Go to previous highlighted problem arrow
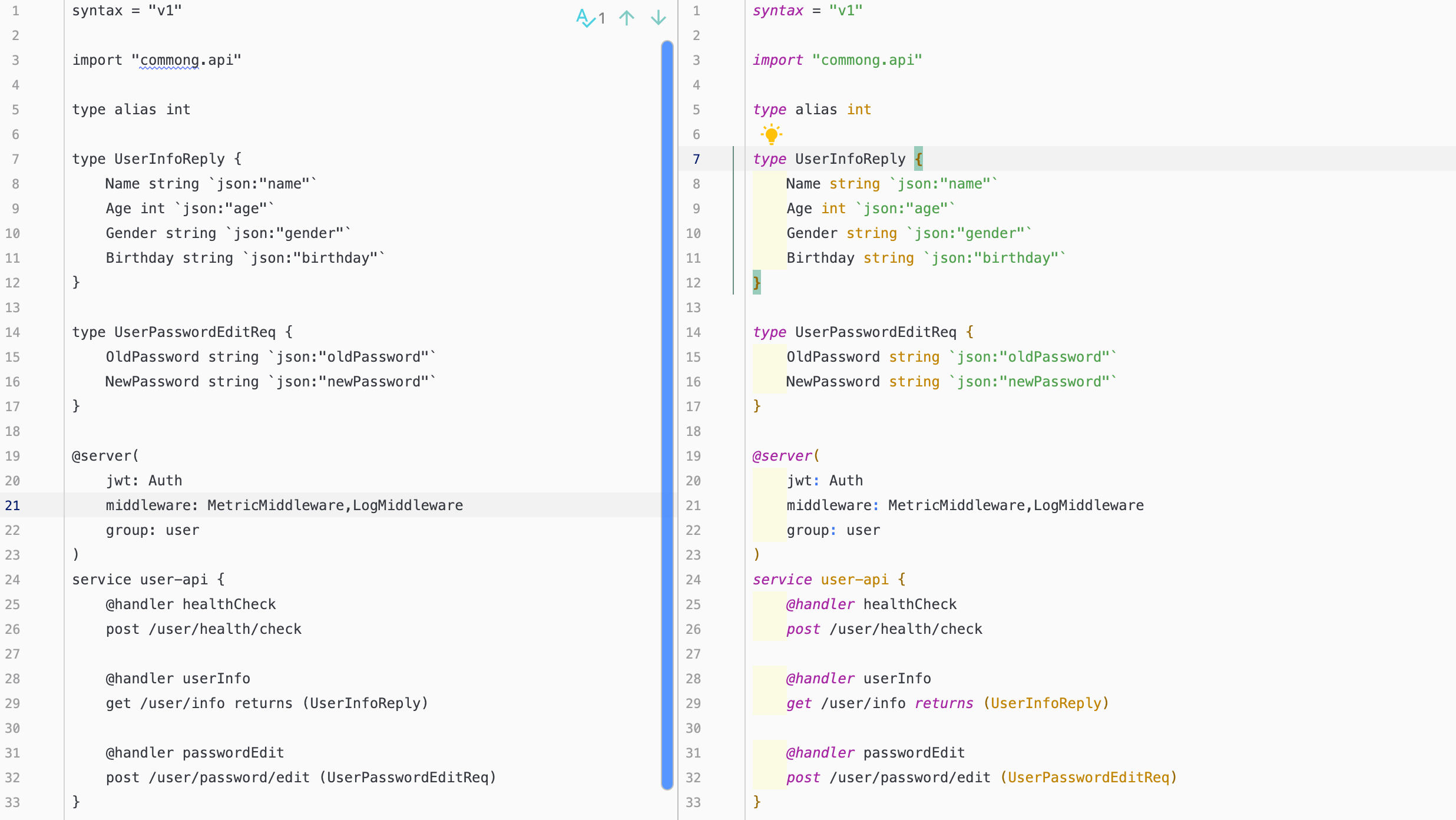 [x=627, y=18]
